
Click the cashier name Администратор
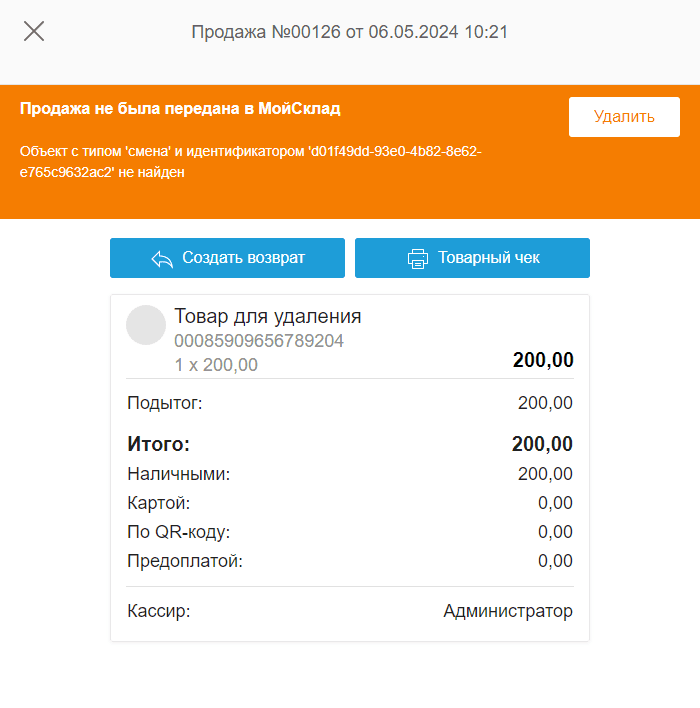[x=508, y=611]
